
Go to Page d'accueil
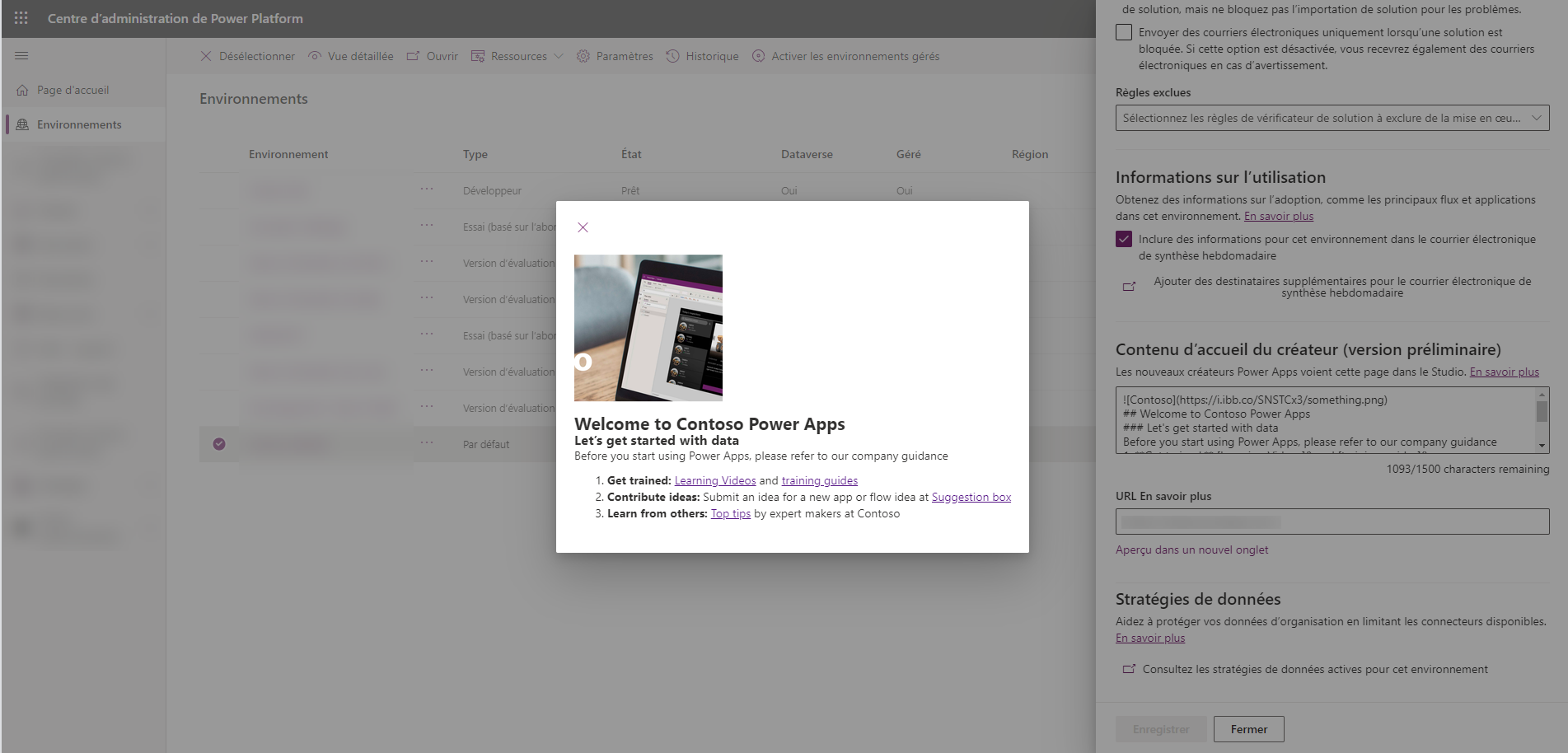click(x=73, y=90)
